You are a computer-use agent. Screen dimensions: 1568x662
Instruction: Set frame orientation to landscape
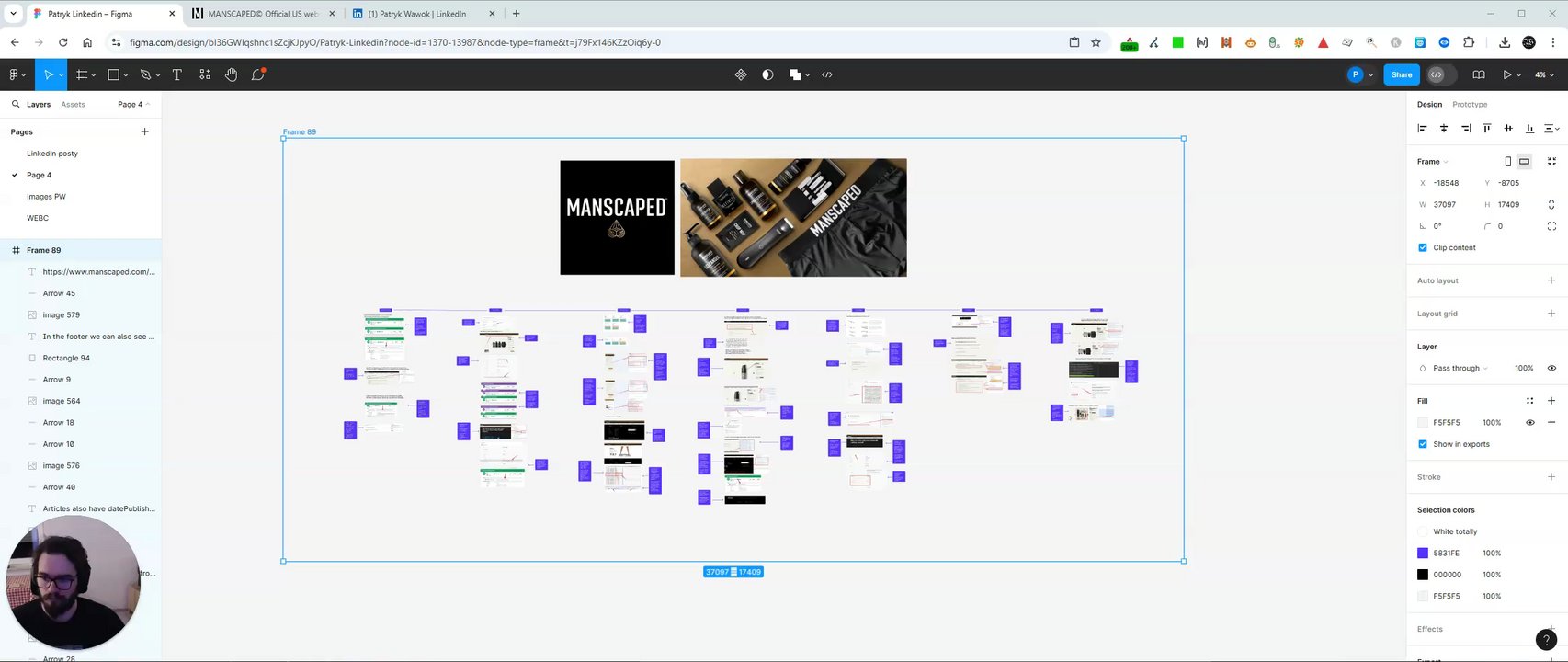(1524, 161)
